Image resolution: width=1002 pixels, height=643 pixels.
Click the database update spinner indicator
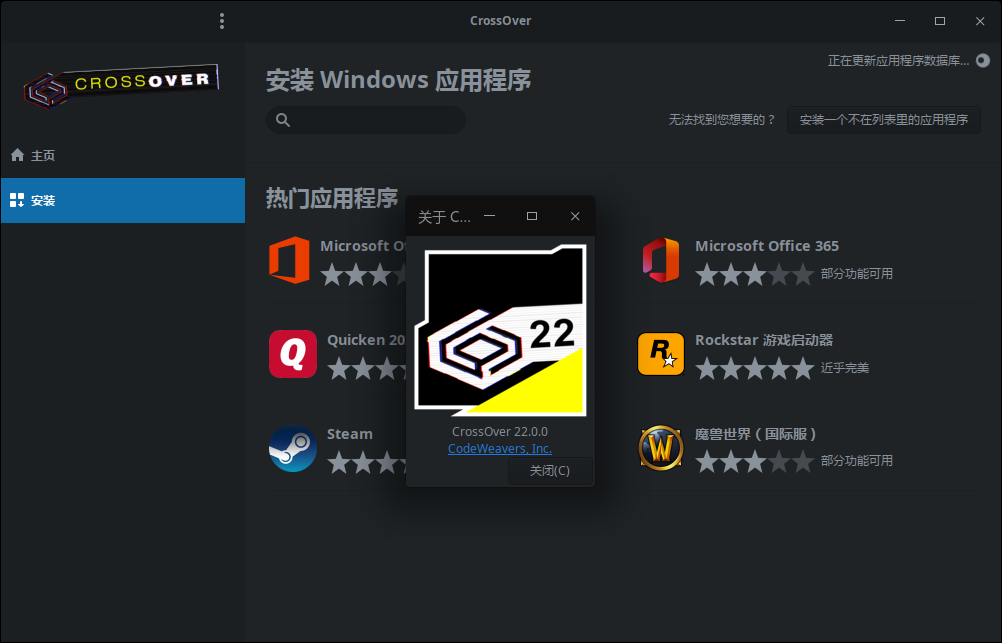(x=982, y=61)
